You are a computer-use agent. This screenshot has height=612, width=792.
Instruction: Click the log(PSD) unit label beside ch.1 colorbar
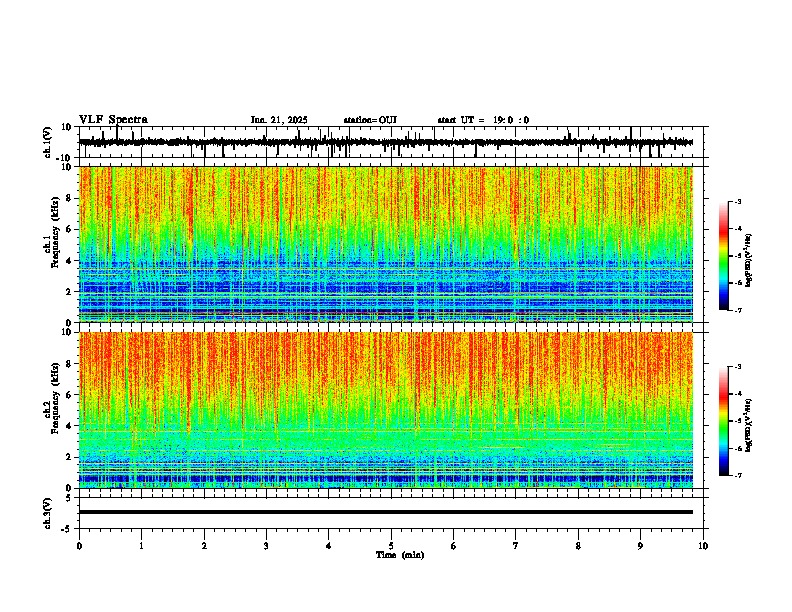pos(749,261)
